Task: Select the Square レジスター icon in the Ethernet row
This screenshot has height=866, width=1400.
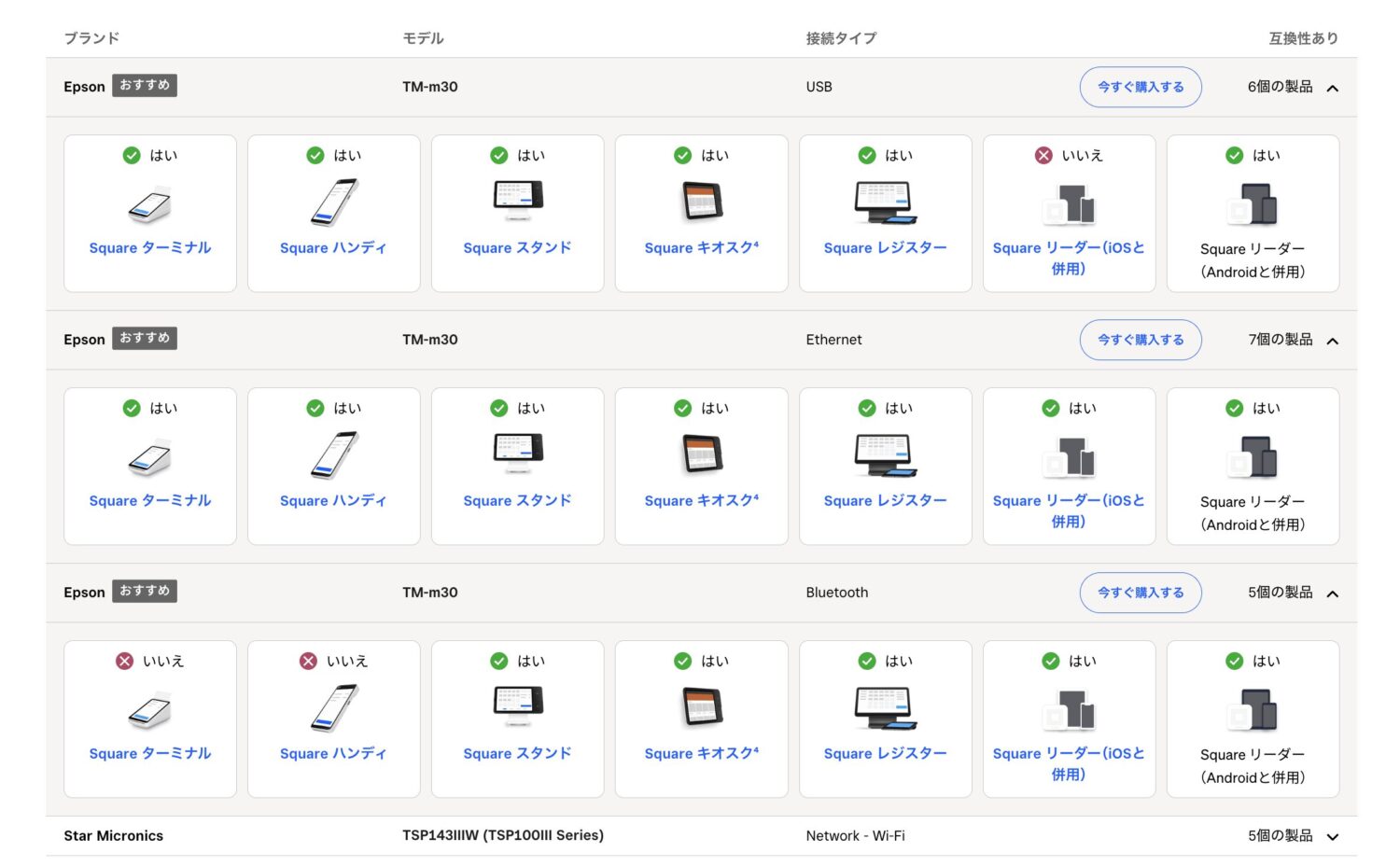Action: (x=884, y=454)
